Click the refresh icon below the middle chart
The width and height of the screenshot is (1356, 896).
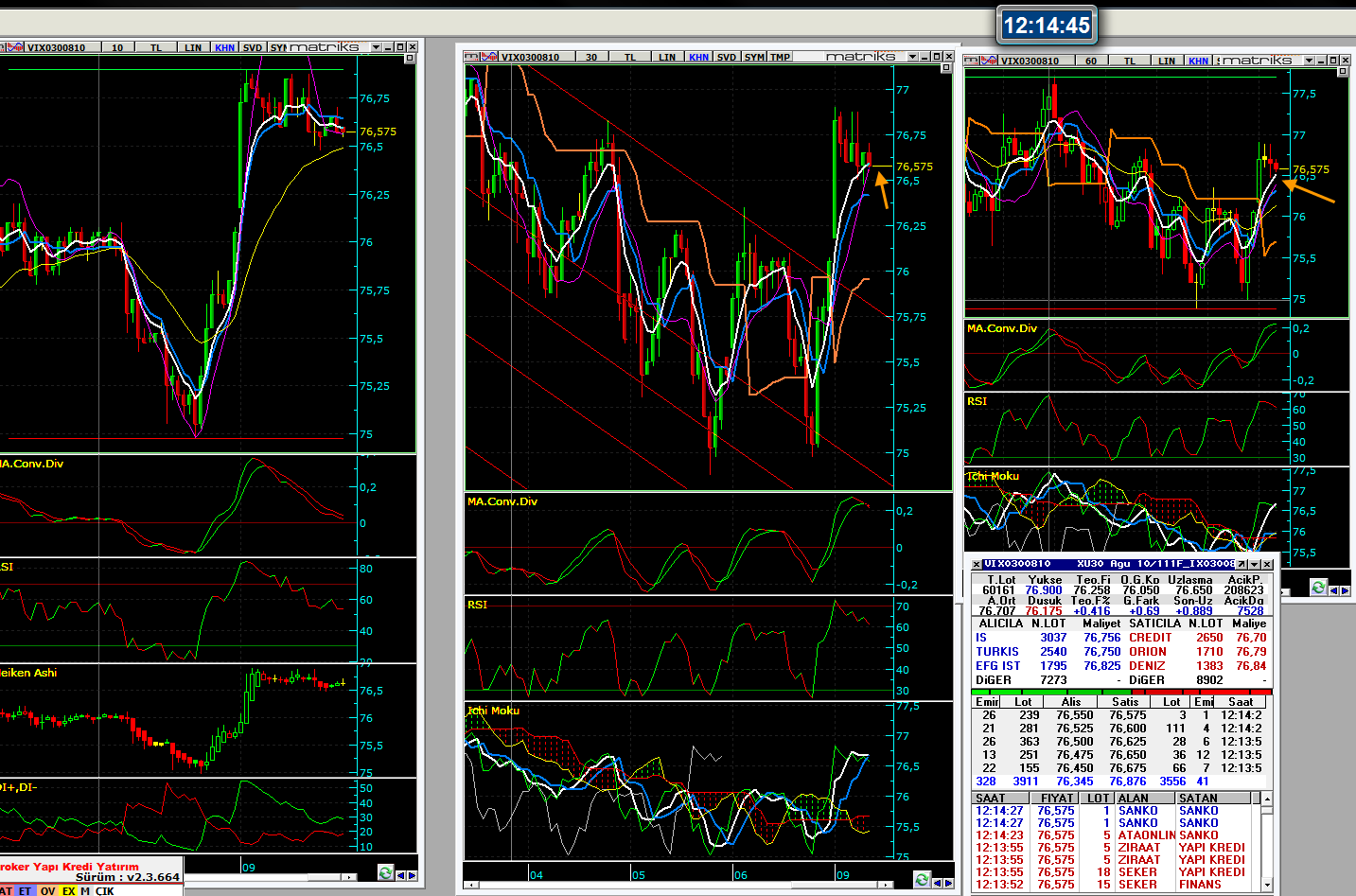[922, 880]
